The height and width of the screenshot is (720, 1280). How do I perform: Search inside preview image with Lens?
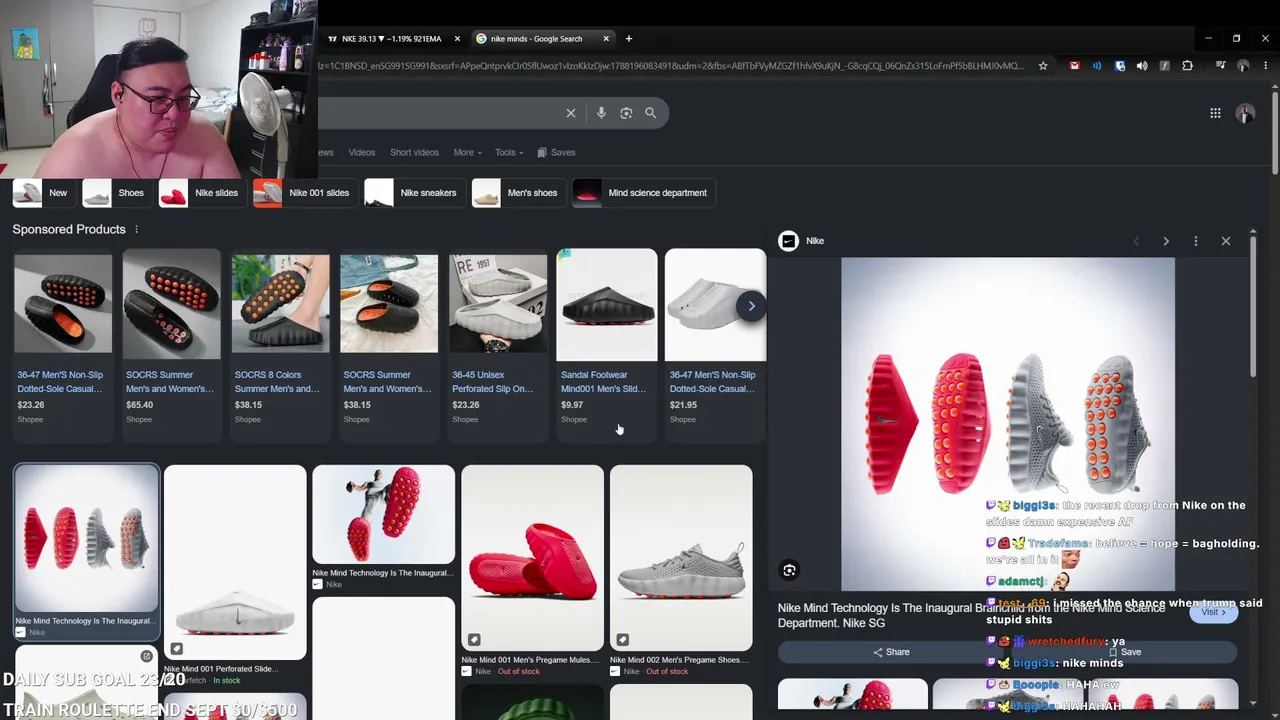(789, 570)
